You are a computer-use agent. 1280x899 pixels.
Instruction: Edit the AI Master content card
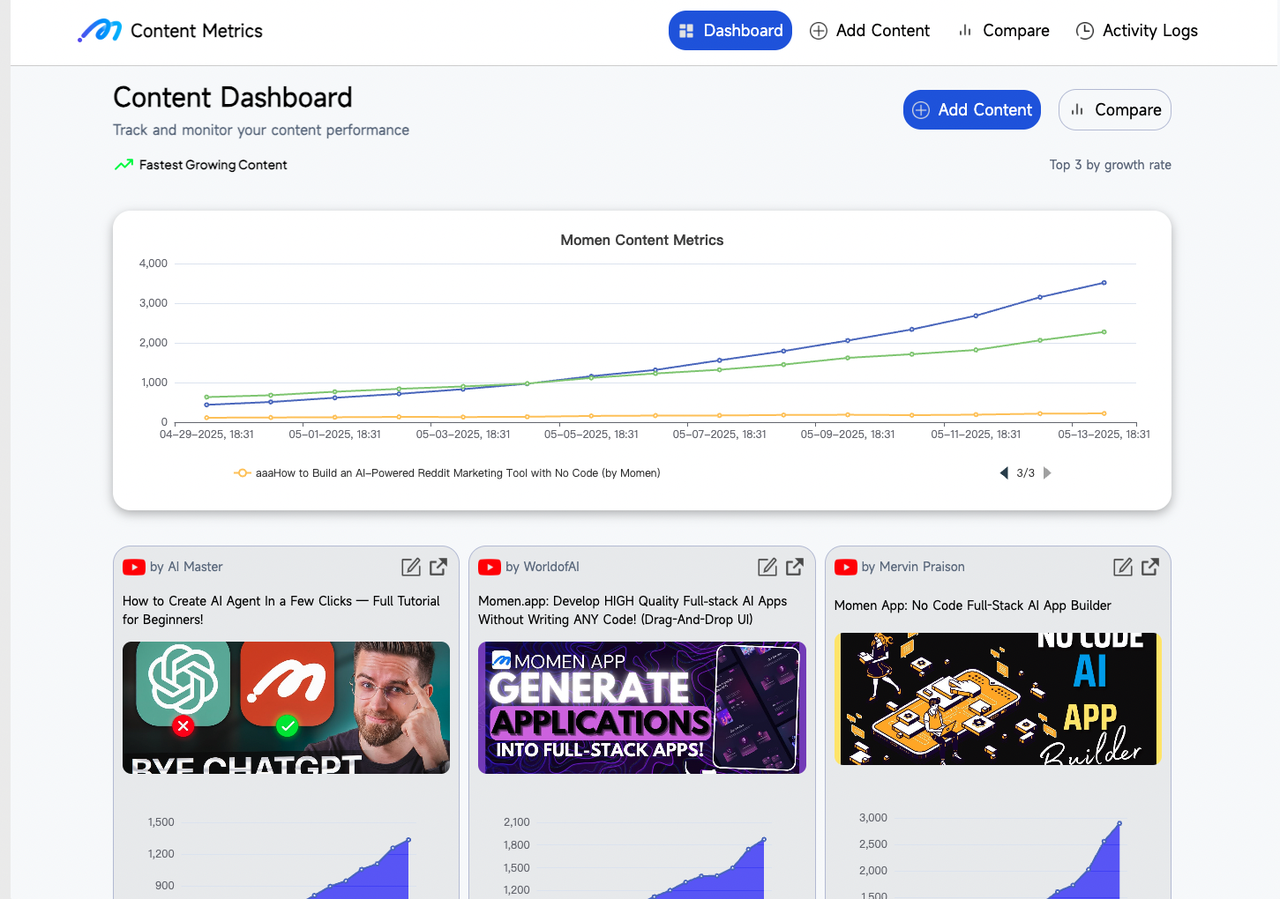(x=411, y=567)
